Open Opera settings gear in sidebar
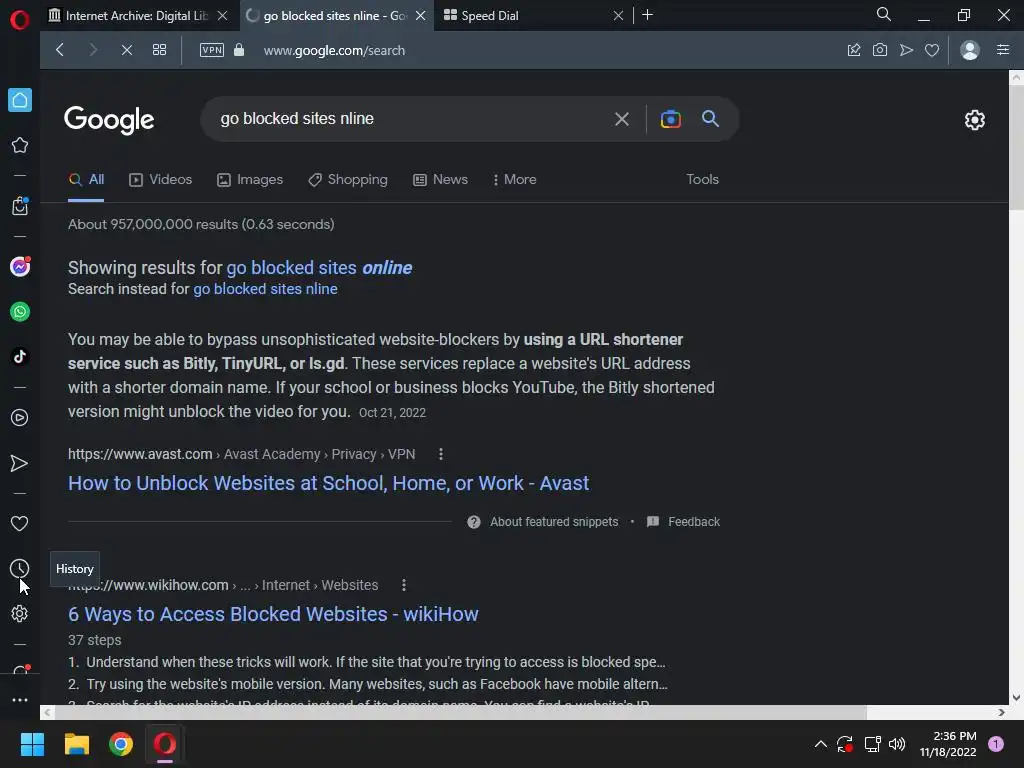The height and width of the screenshot is (768, 1024). (20, 614)
